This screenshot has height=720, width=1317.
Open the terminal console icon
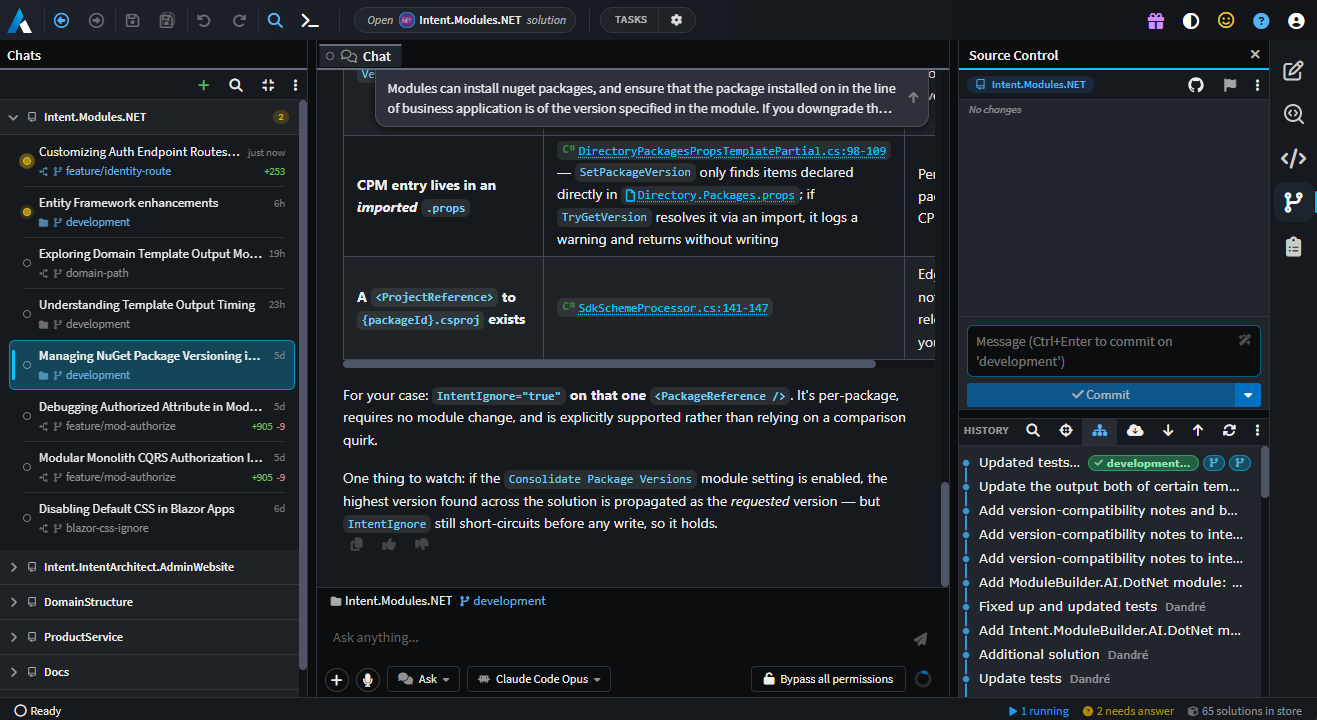310,20
